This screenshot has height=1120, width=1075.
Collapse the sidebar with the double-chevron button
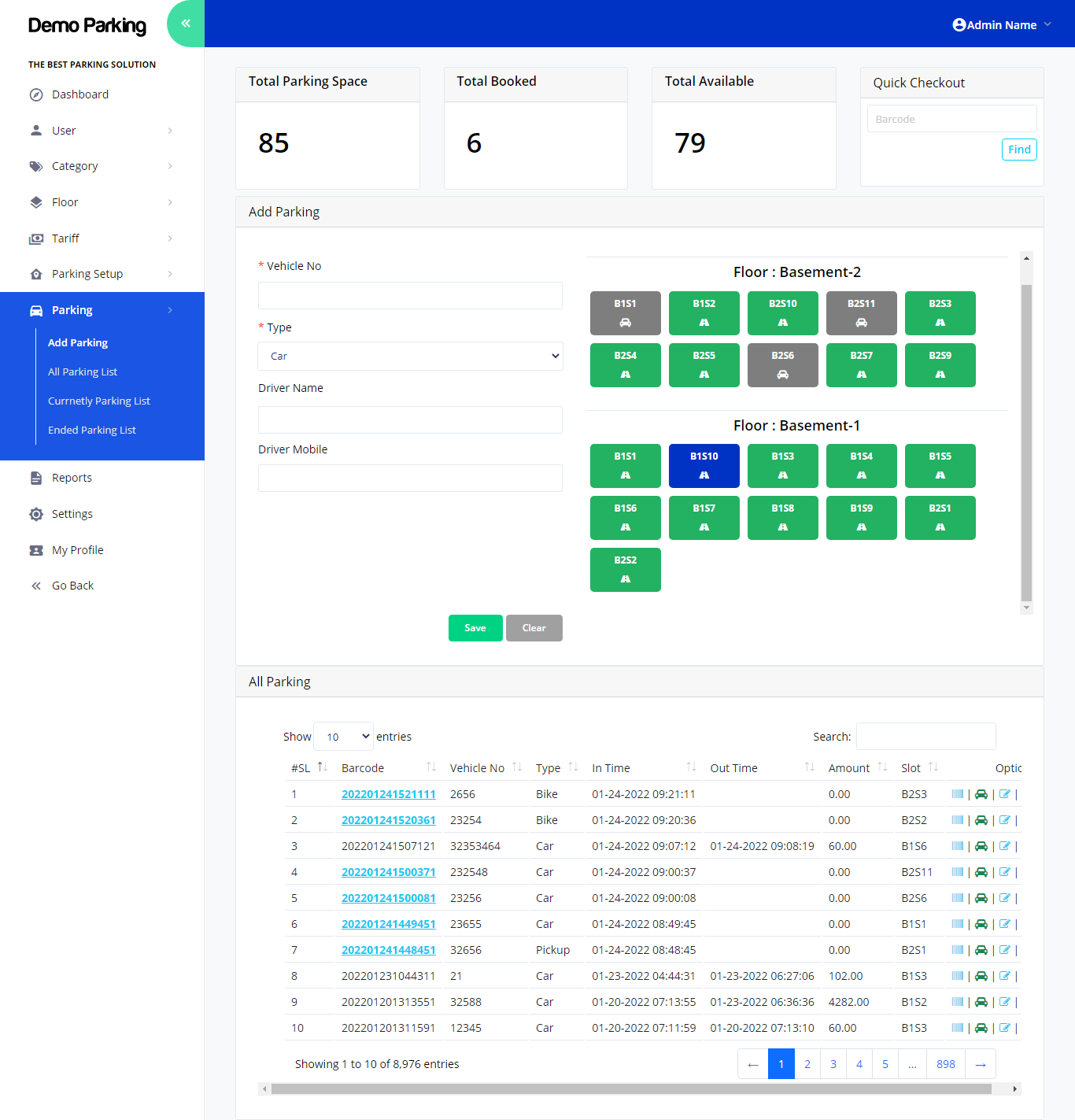[x=186, y=24]
